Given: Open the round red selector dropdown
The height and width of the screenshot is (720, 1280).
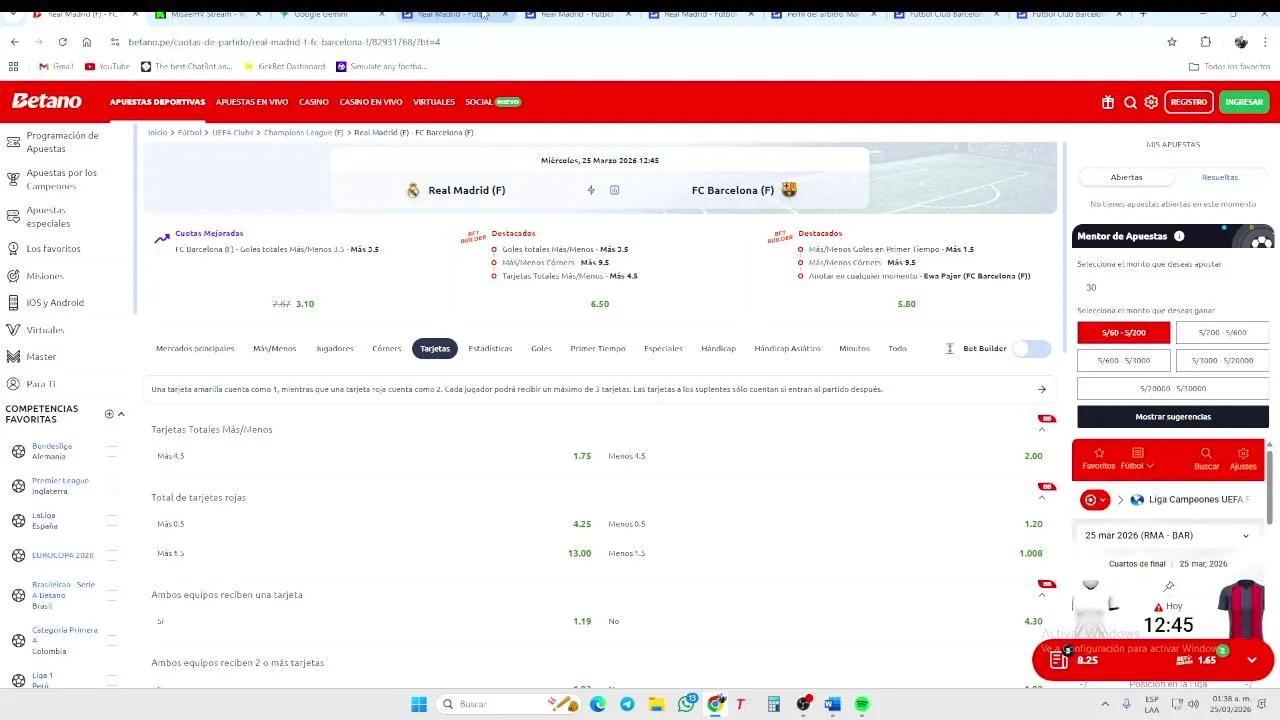Looking at the screenshot, I should (1096, 499).
